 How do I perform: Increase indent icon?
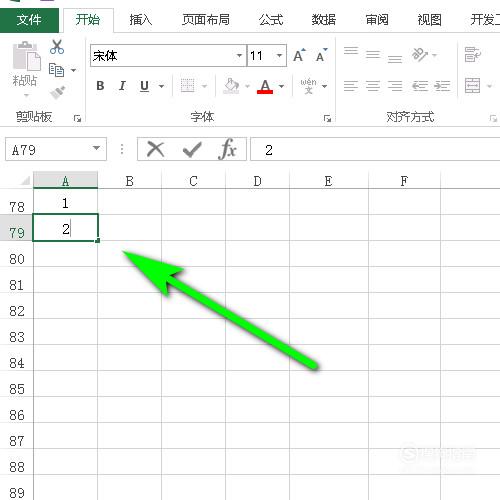click(442, 86)
